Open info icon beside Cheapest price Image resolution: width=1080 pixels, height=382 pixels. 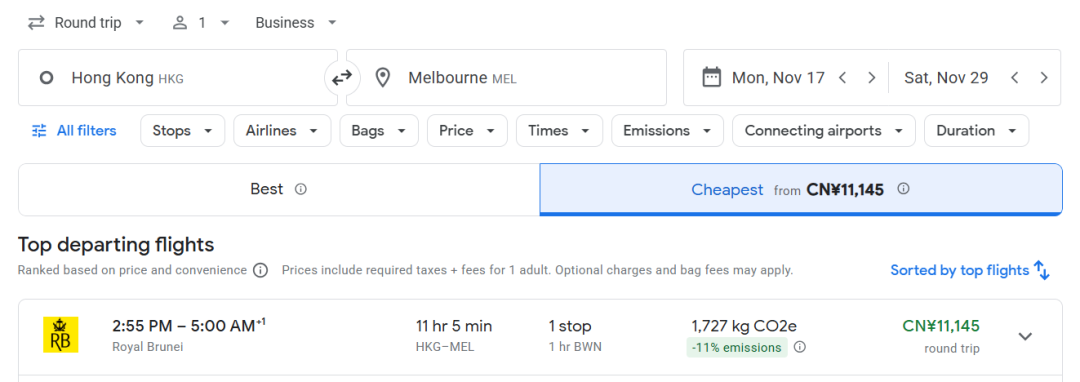pyautogui.click(x=904, y=189)
